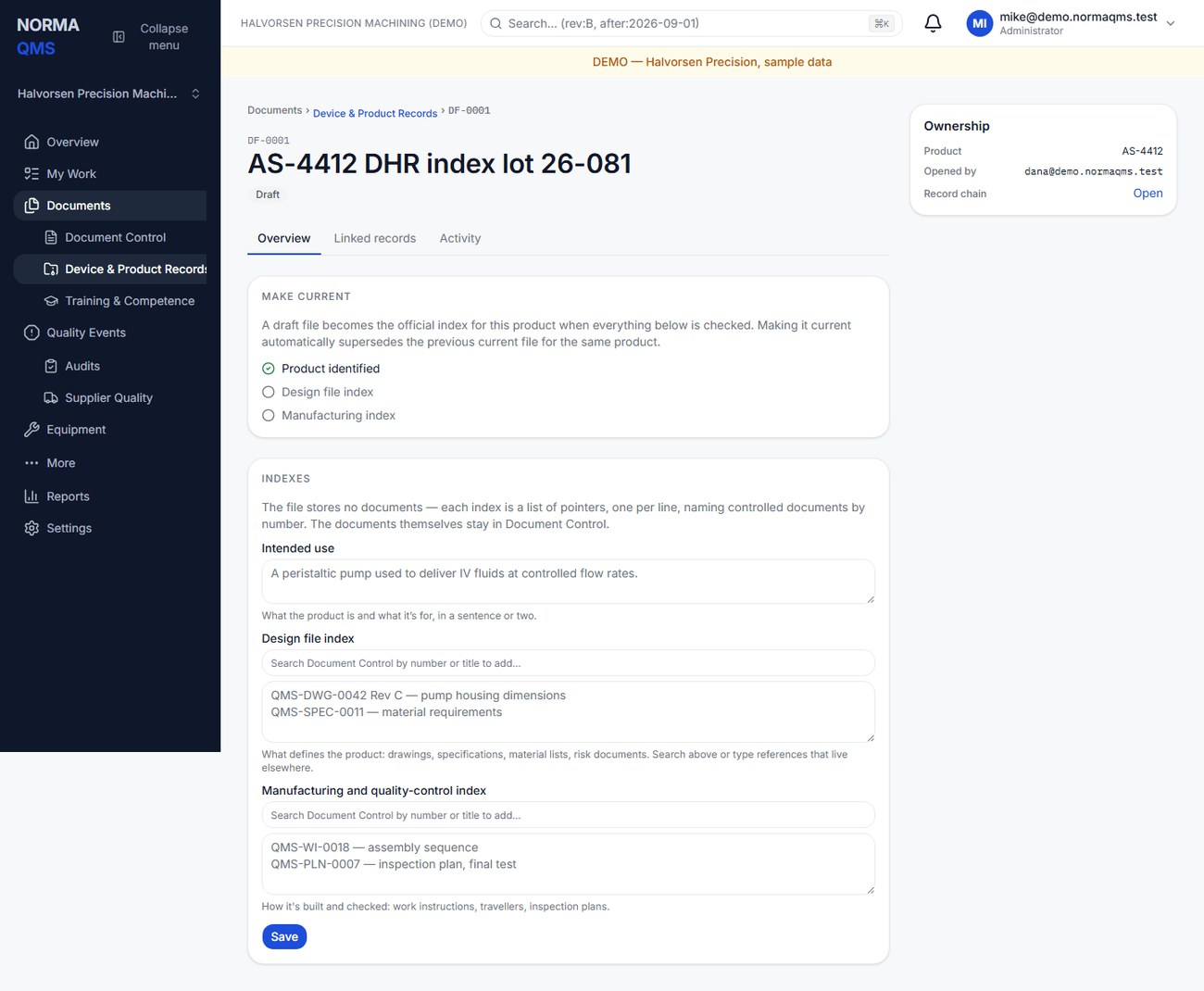The image size is (1204, 991).
Task: Click the Training & Competence graduation cap icon
Action: [51, 301]
